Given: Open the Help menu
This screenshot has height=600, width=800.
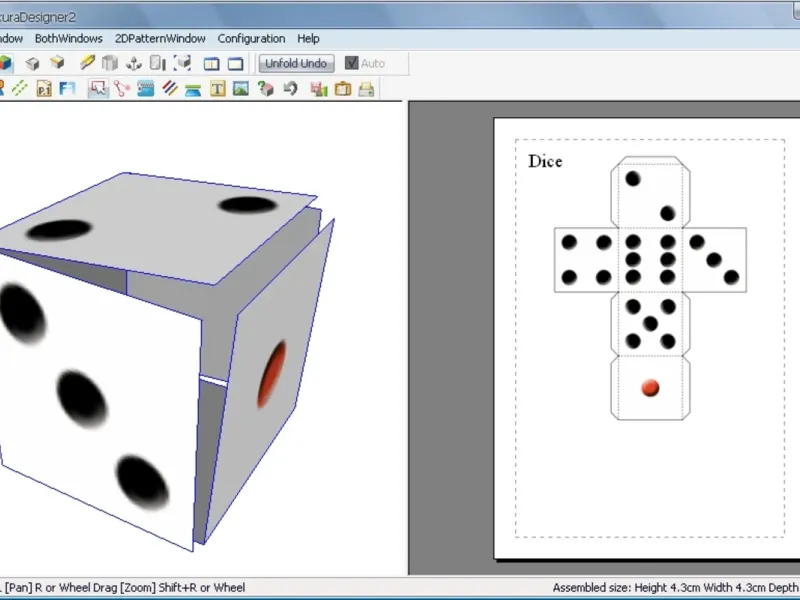Looking at the screenshot, I should 308,39.
